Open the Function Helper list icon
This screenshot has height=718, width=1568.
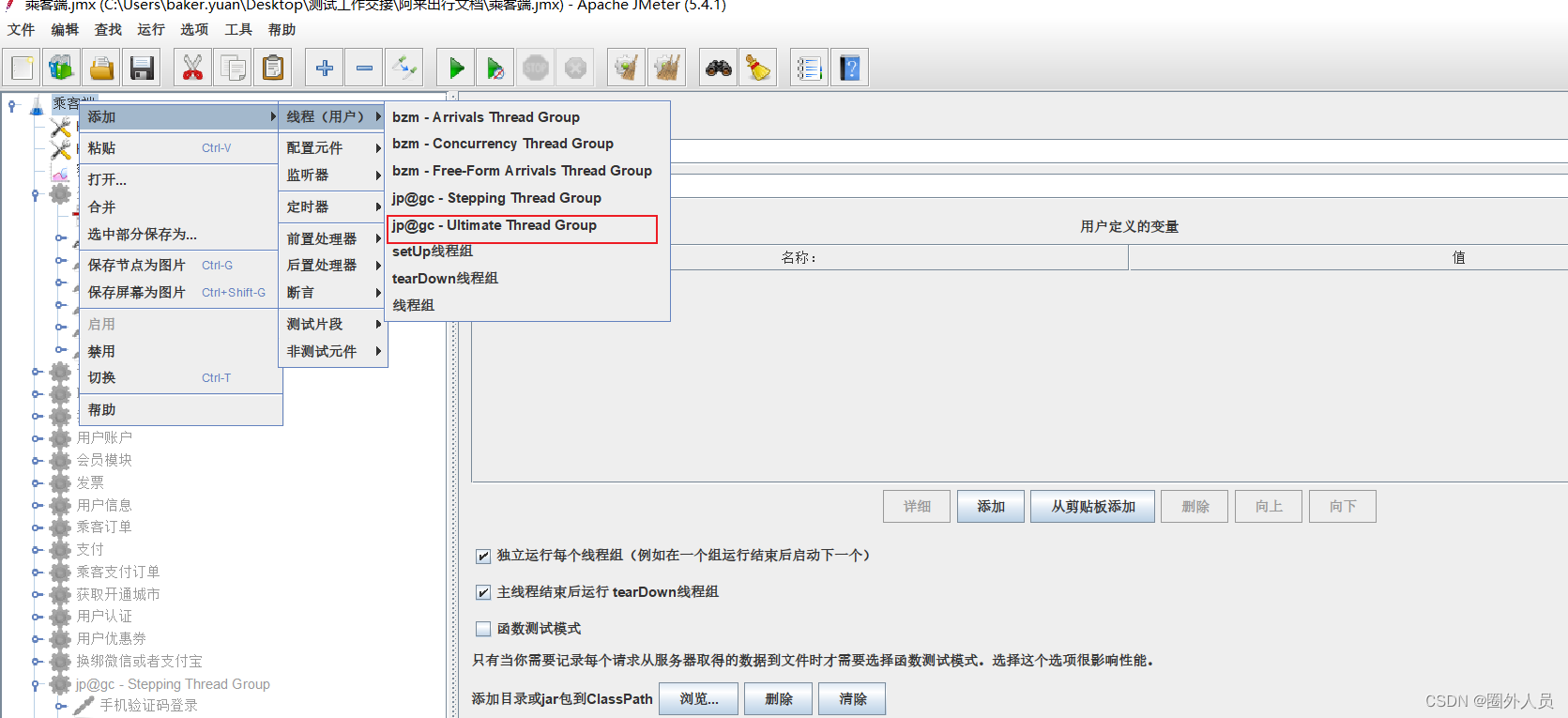point(809,68)
